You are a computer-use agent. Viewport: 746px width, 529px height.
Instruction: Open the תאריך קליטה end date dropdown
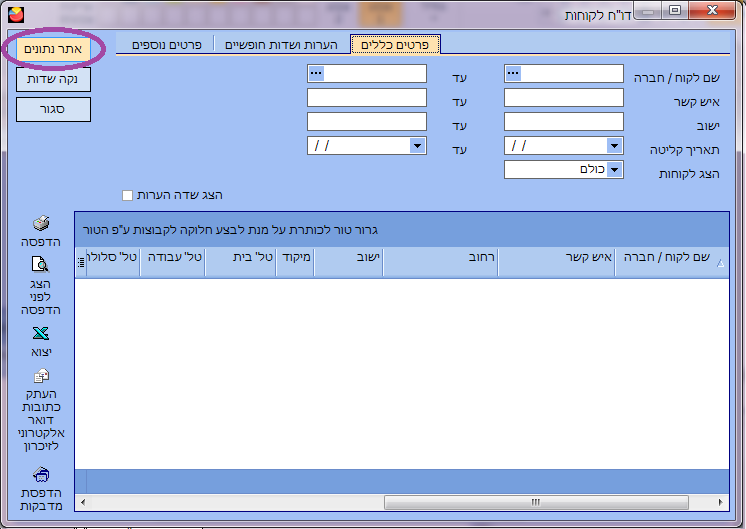(417, 146)
